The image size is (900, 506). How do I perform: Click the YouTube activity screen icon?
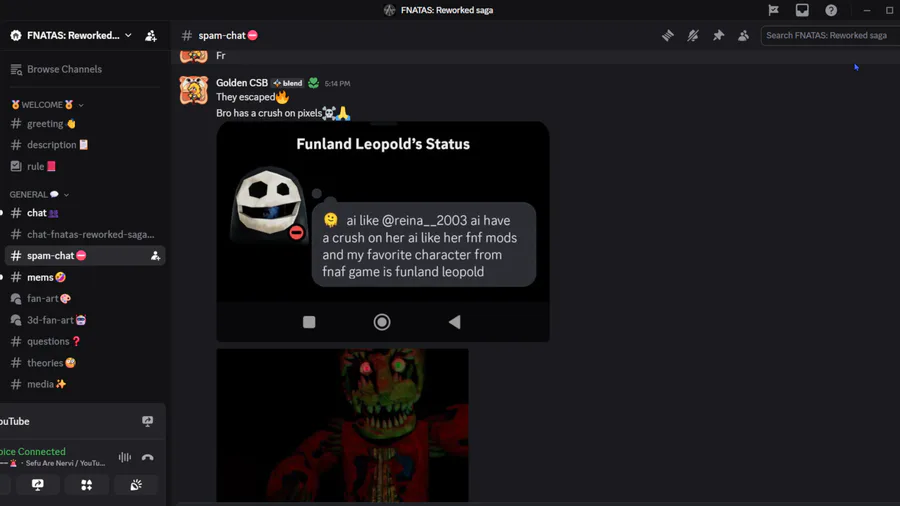pyautogui.click(x=148, y=421)
